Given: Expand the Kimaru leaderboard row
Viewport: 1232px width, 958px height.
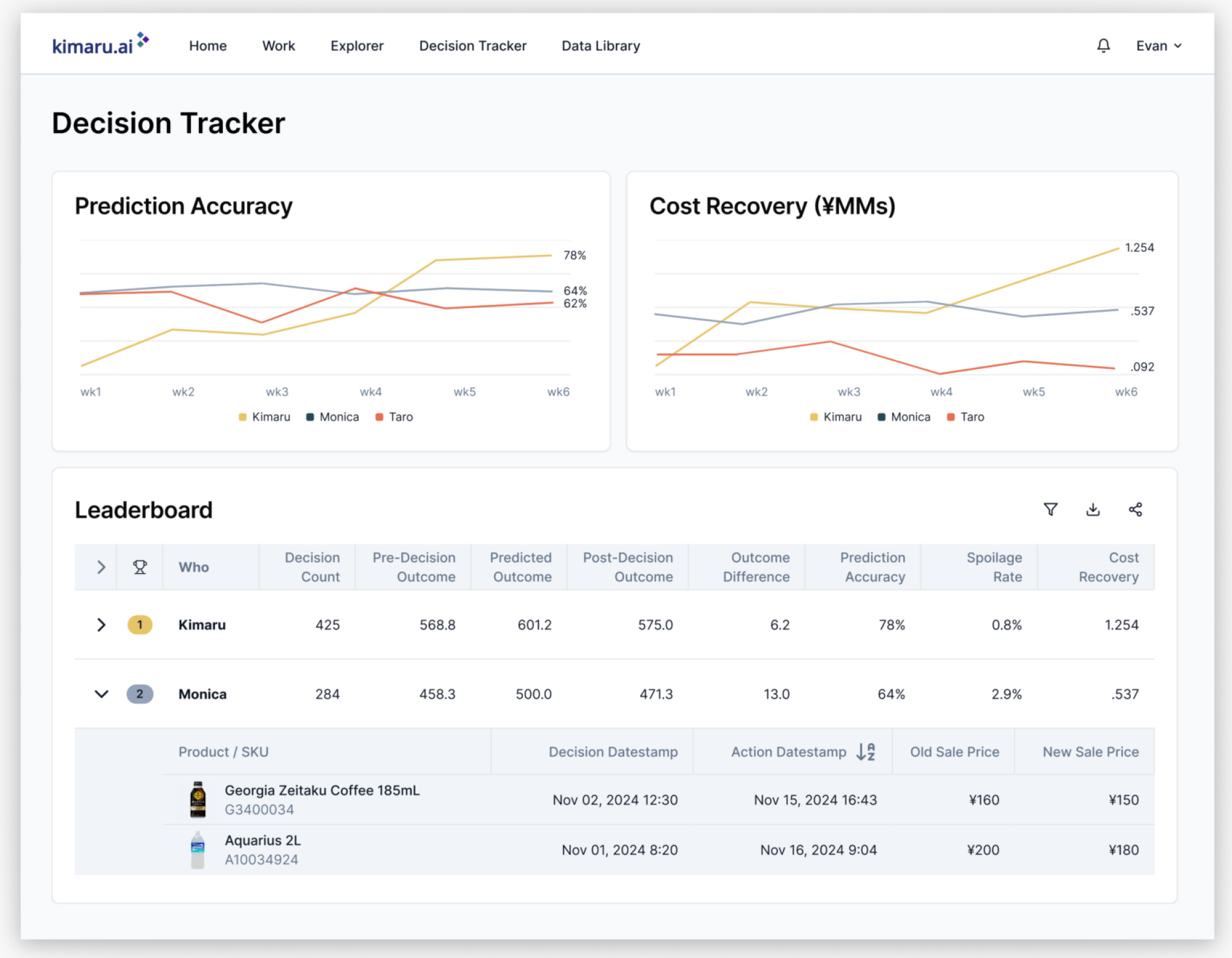Looking at the screenshot, I should 101,625.
